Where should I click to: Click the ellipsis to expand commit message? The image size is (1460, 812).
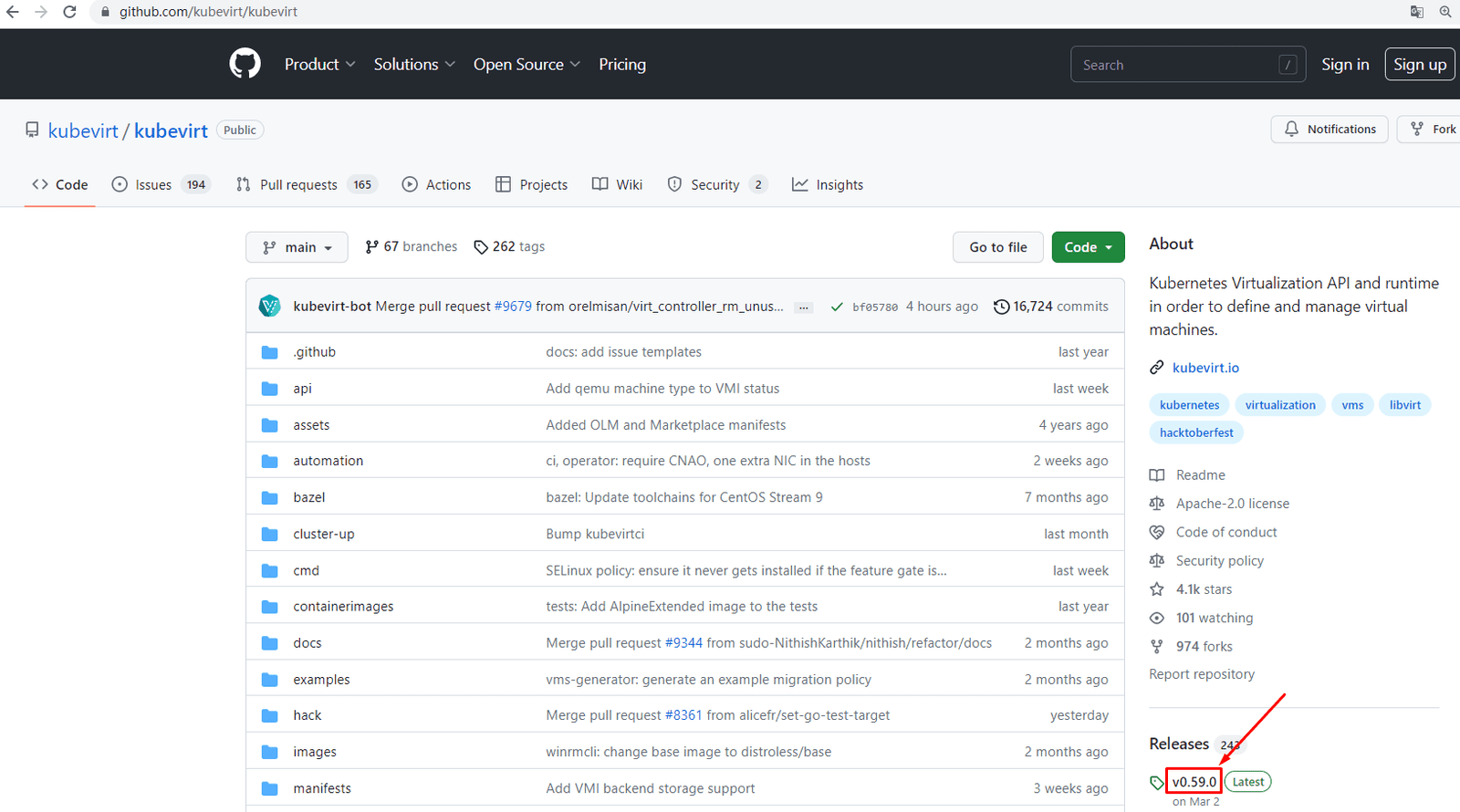[x=804, y=307]
